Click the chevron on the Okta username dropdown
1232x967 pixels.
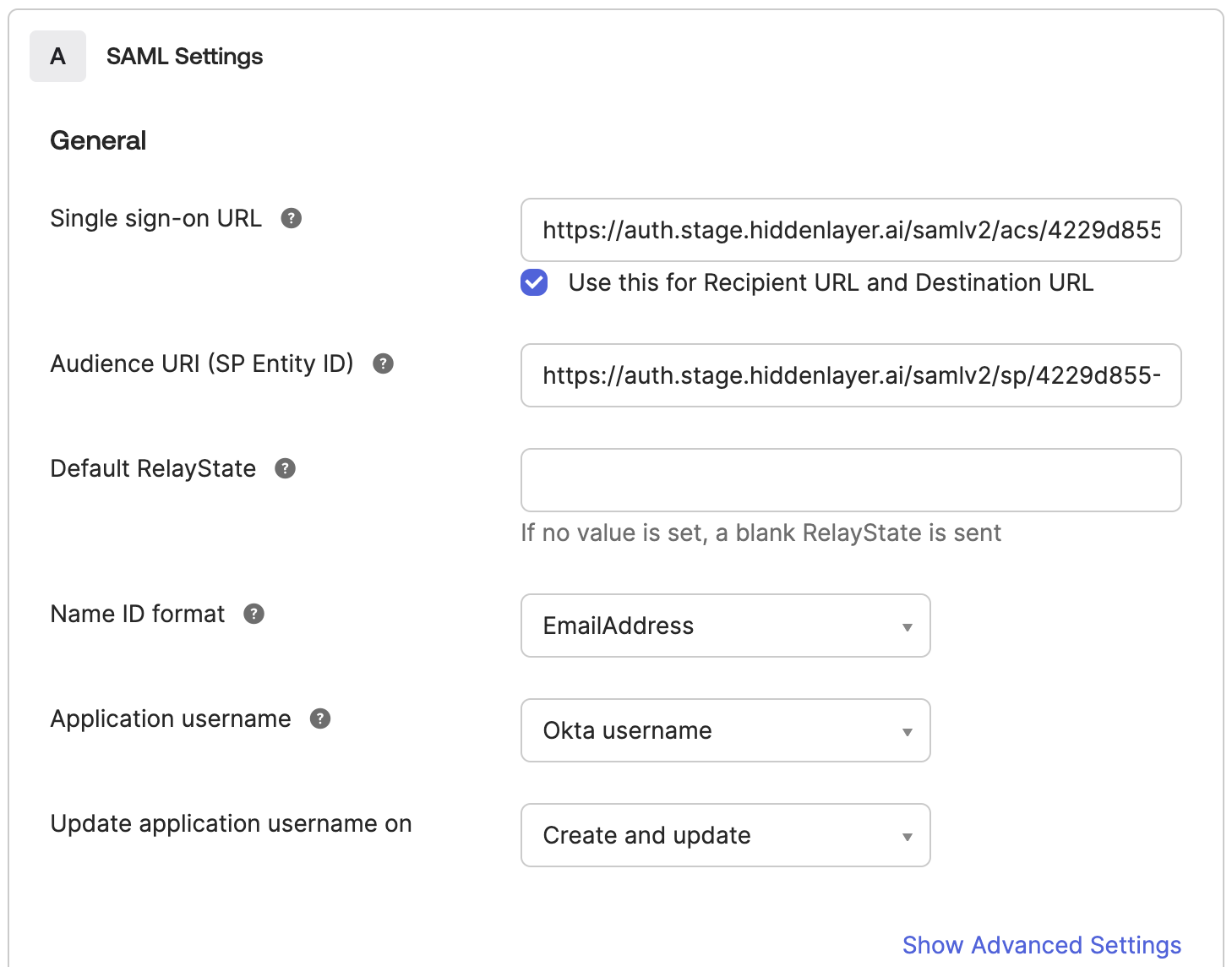[908, 731]
